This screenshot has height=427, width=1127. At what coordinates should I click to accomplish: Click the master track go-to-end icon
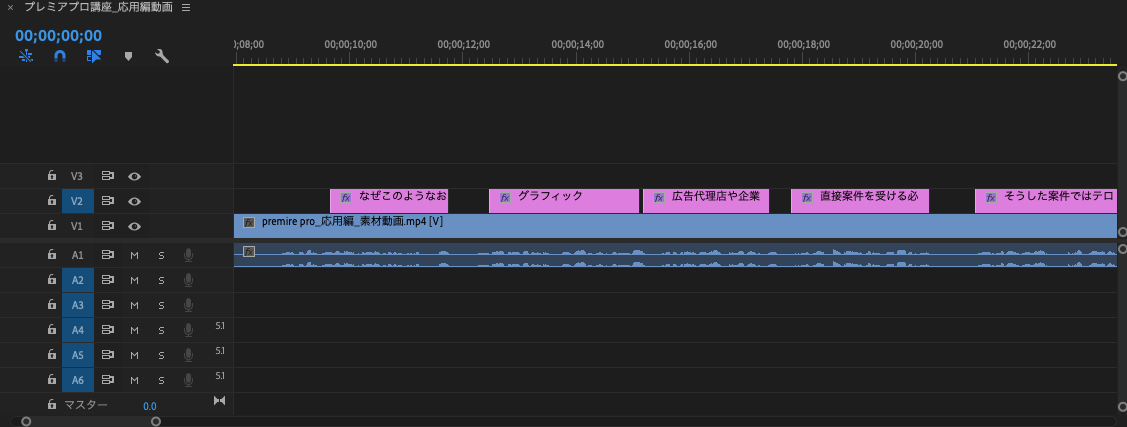219,400
